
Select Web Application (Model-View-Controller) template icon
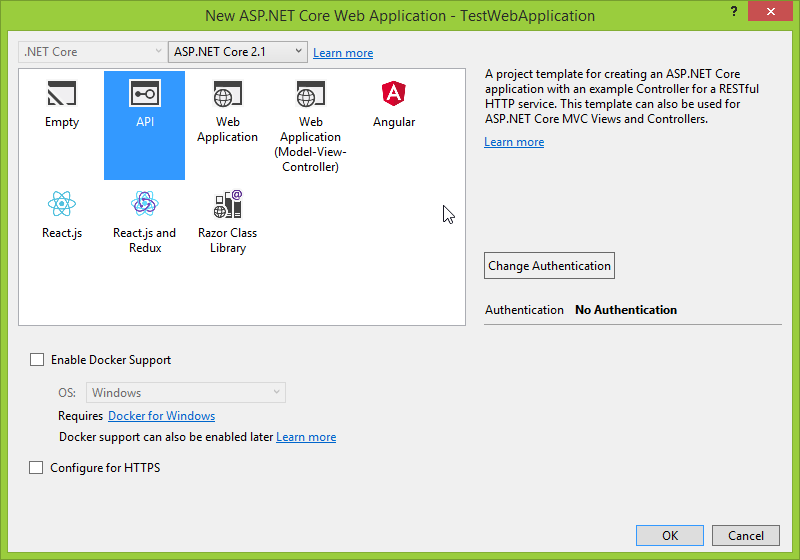(310, 94)
